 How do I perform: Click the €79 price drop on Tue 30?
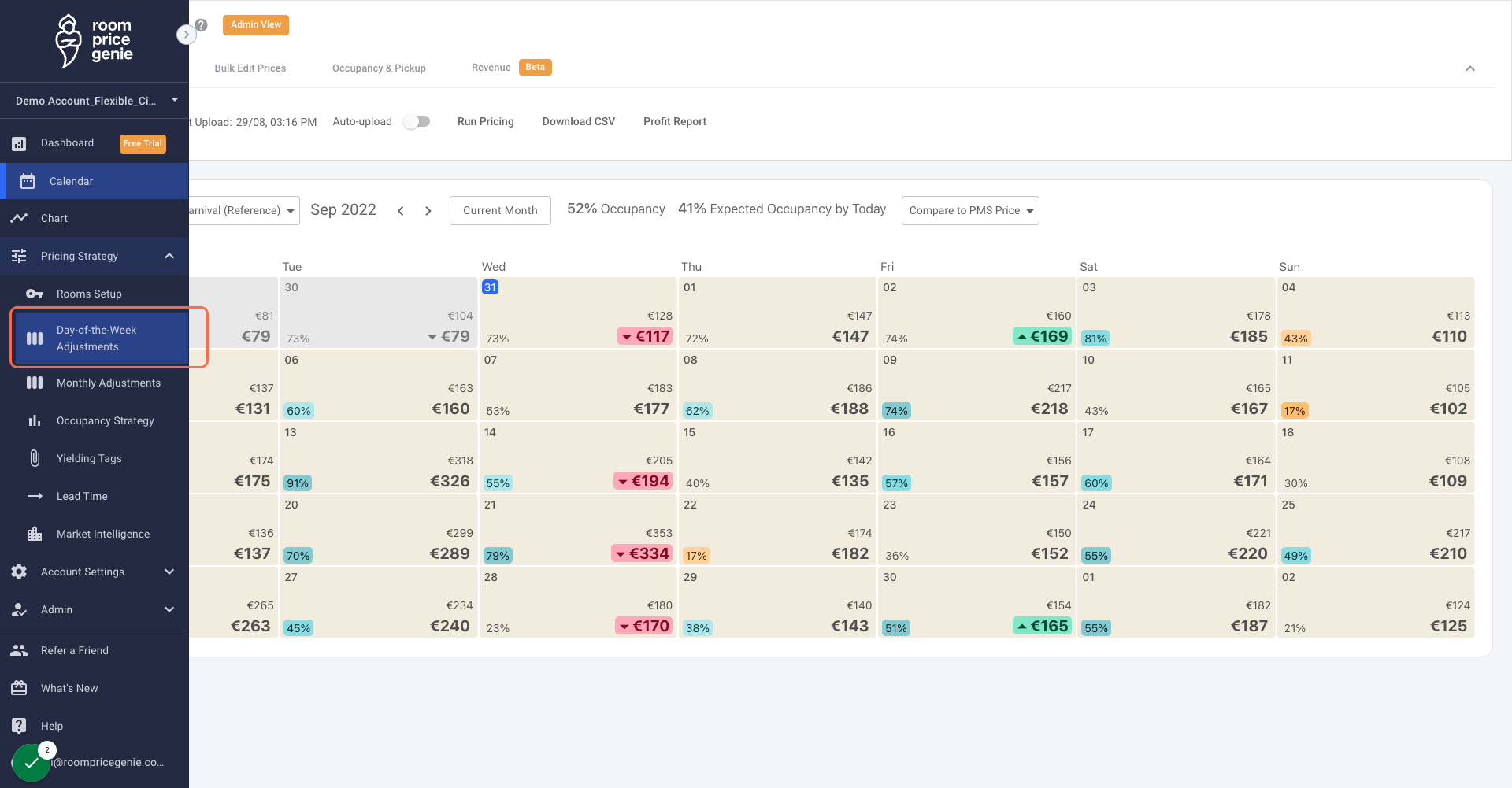(449, 336)
